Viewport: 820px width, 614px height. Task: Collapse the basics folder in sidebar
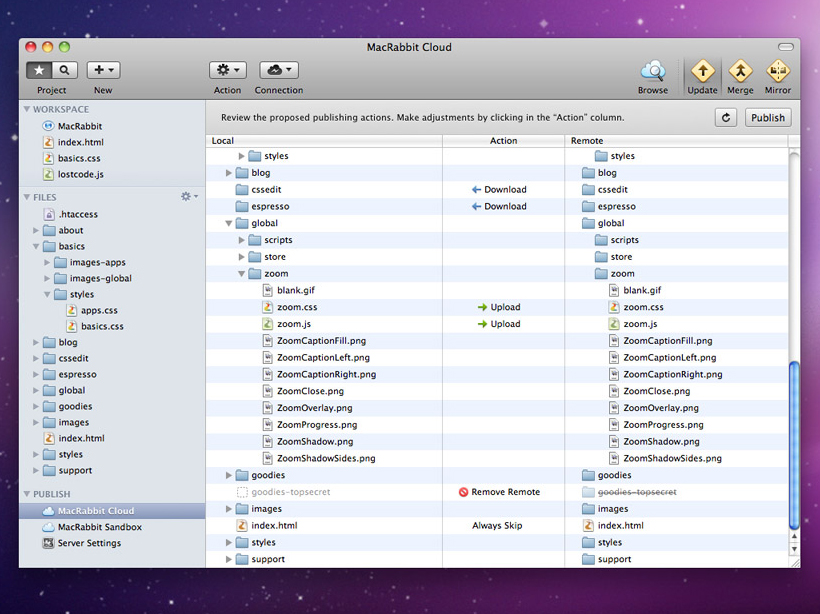36,246
